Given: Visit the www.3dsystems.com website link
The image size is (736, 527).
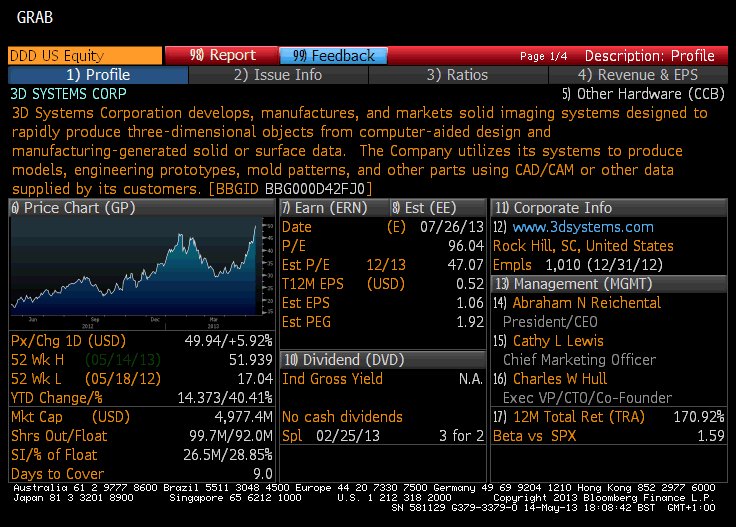Looking at the screenshot, I should pos(583,227).
